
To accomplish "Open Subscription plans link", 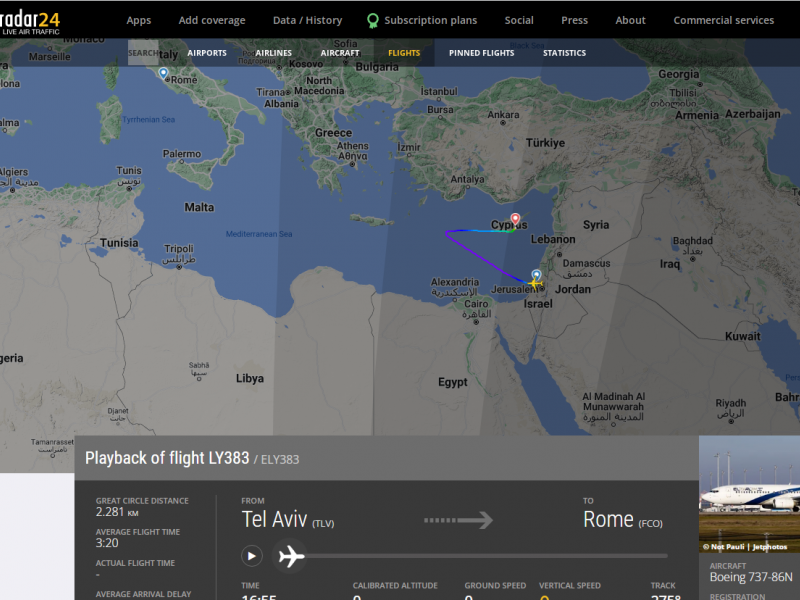I will click(x=430, y=20).
